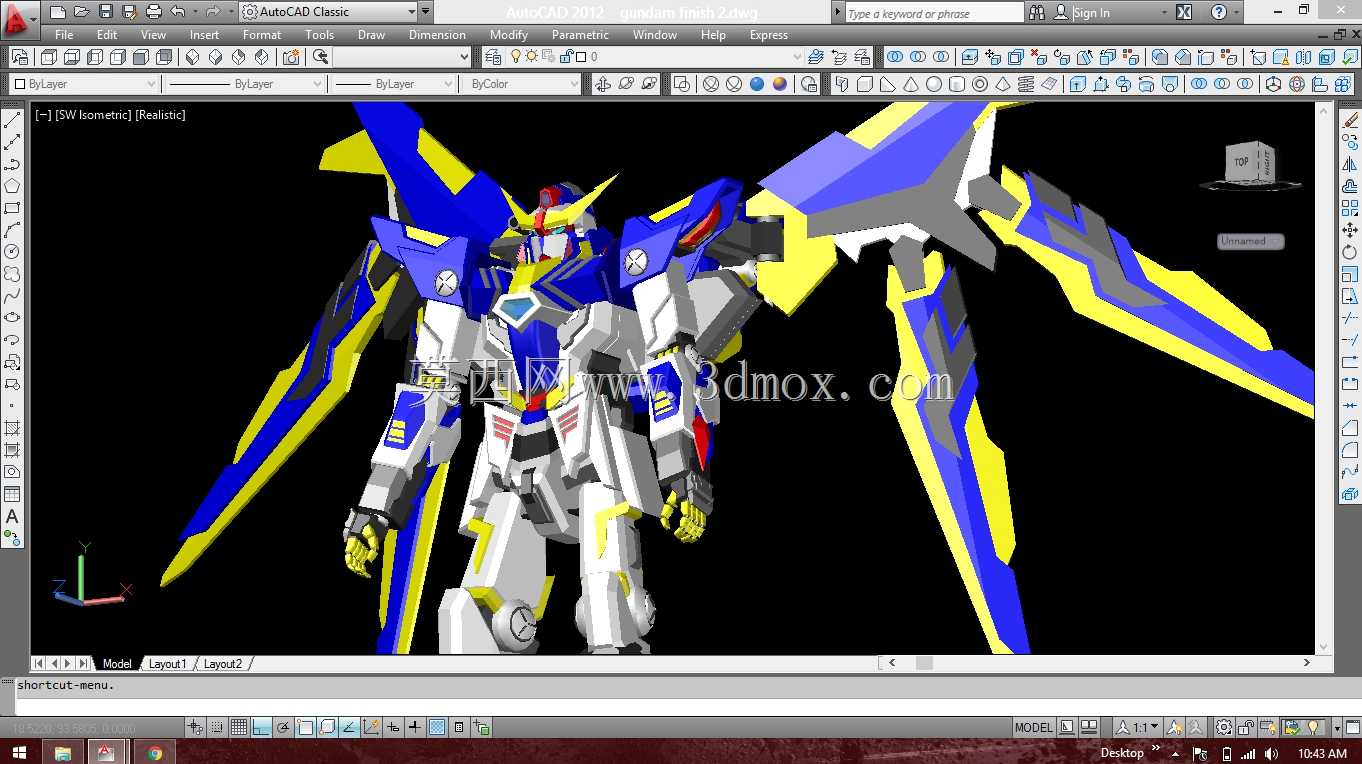Open the ByColor plot style dropdown
The image size is (1362, 764).
[x=521, y=84]
